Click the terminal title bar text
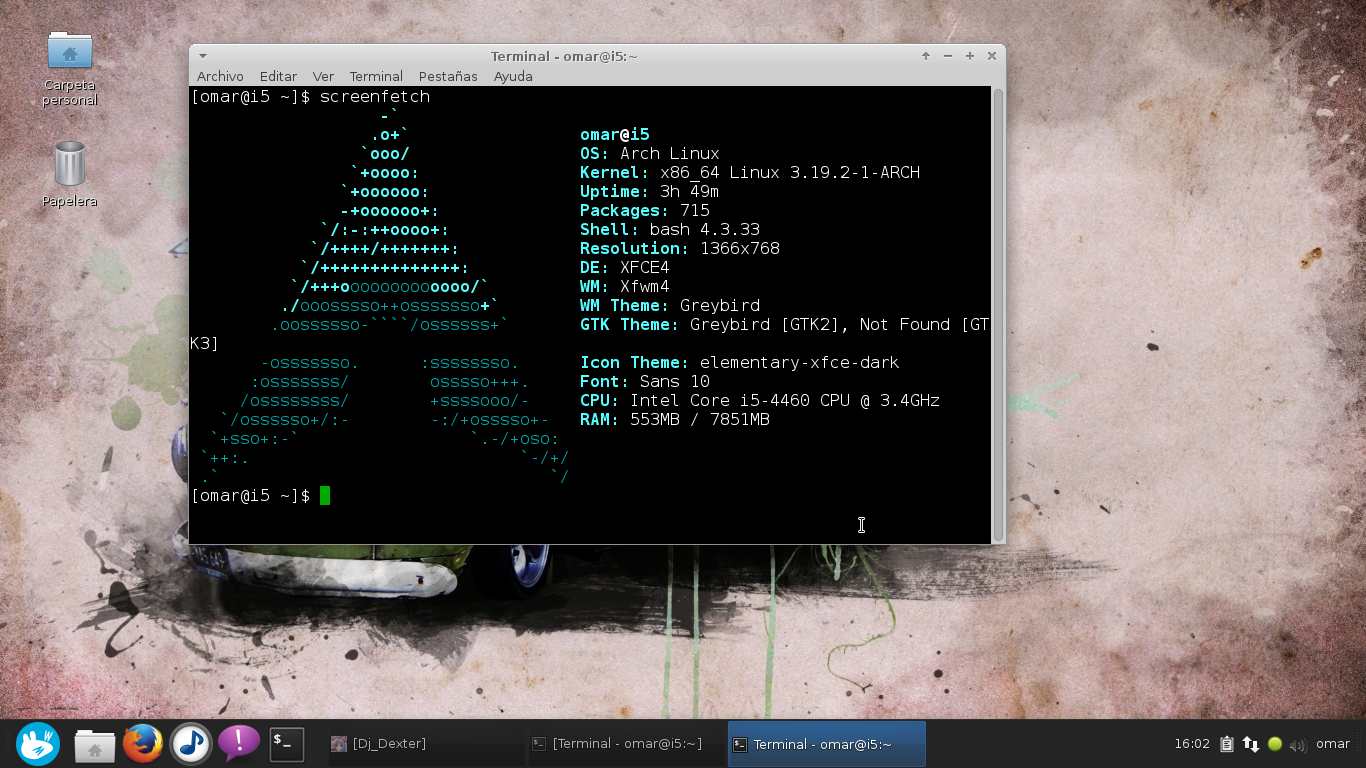This screenshot has width=1366, height=768. (564, 56)
